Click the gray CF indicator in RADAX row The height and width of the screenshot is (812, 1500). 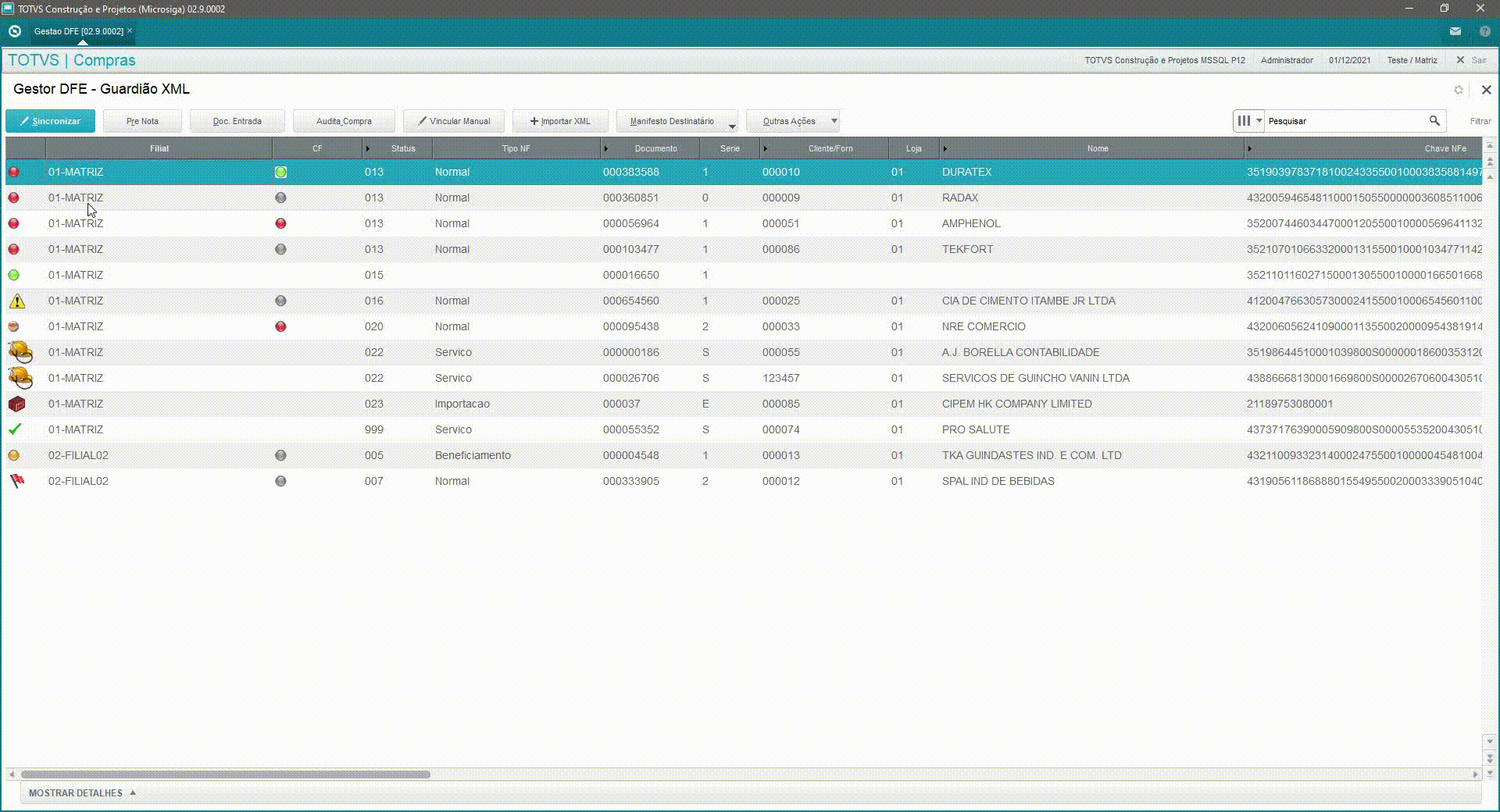(x=280, y=198)
